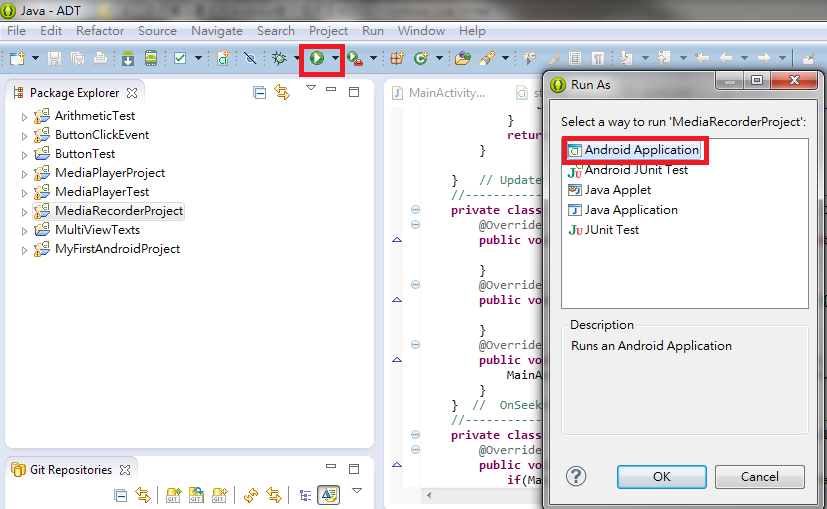Open the Navigate menu

tap(217, 31)
